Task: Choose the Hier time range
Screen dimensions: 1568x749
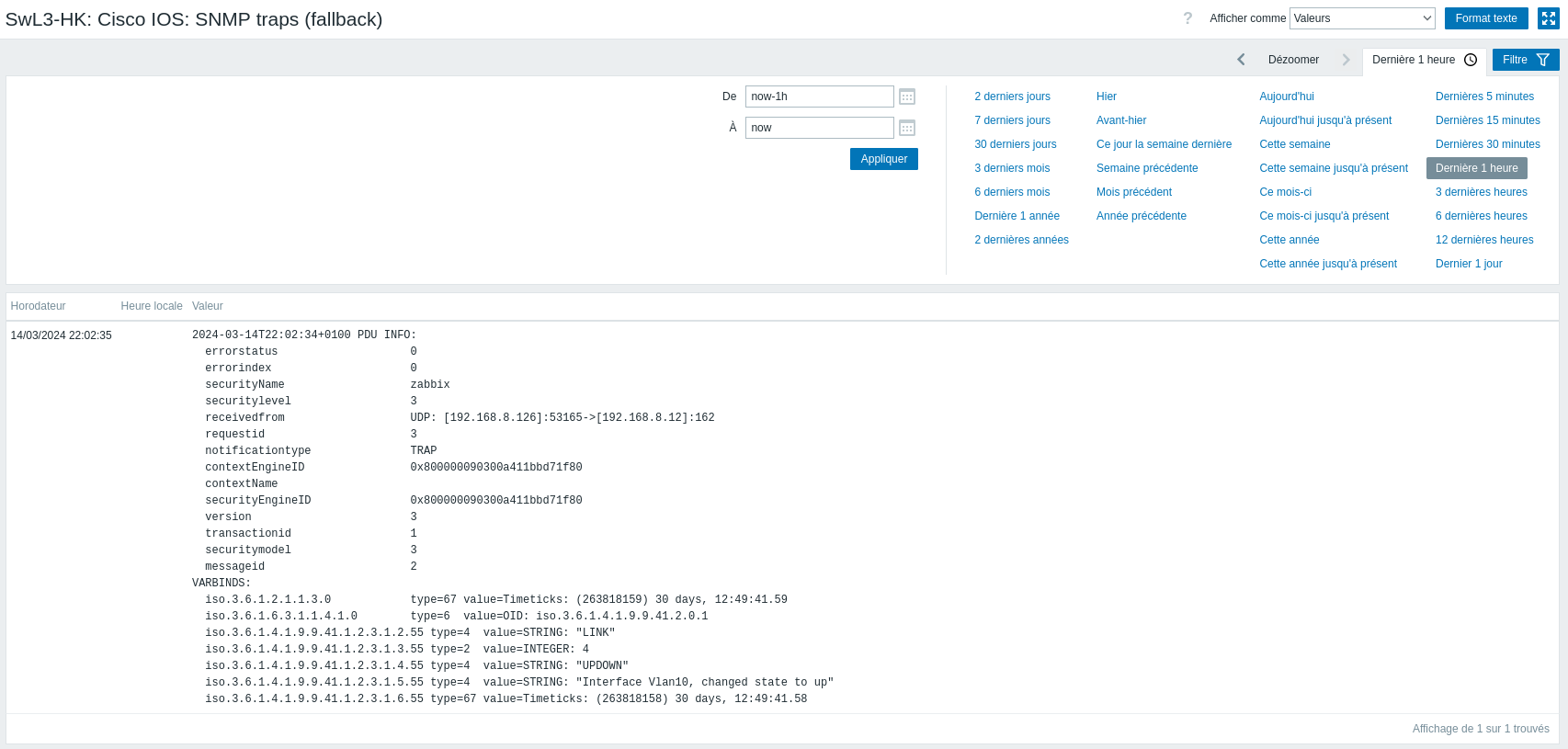Action: [x=1106, y=96]
